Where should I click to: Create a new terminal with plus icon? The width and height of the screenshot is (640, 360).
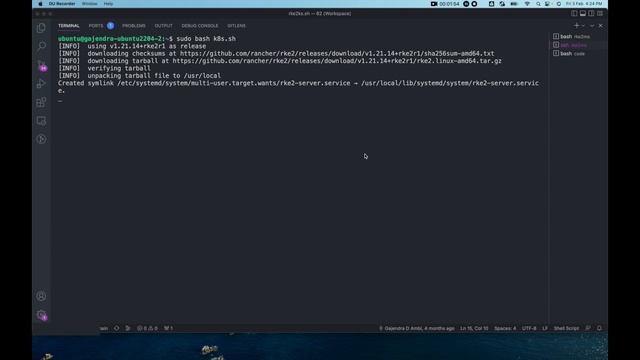(576, 25)
